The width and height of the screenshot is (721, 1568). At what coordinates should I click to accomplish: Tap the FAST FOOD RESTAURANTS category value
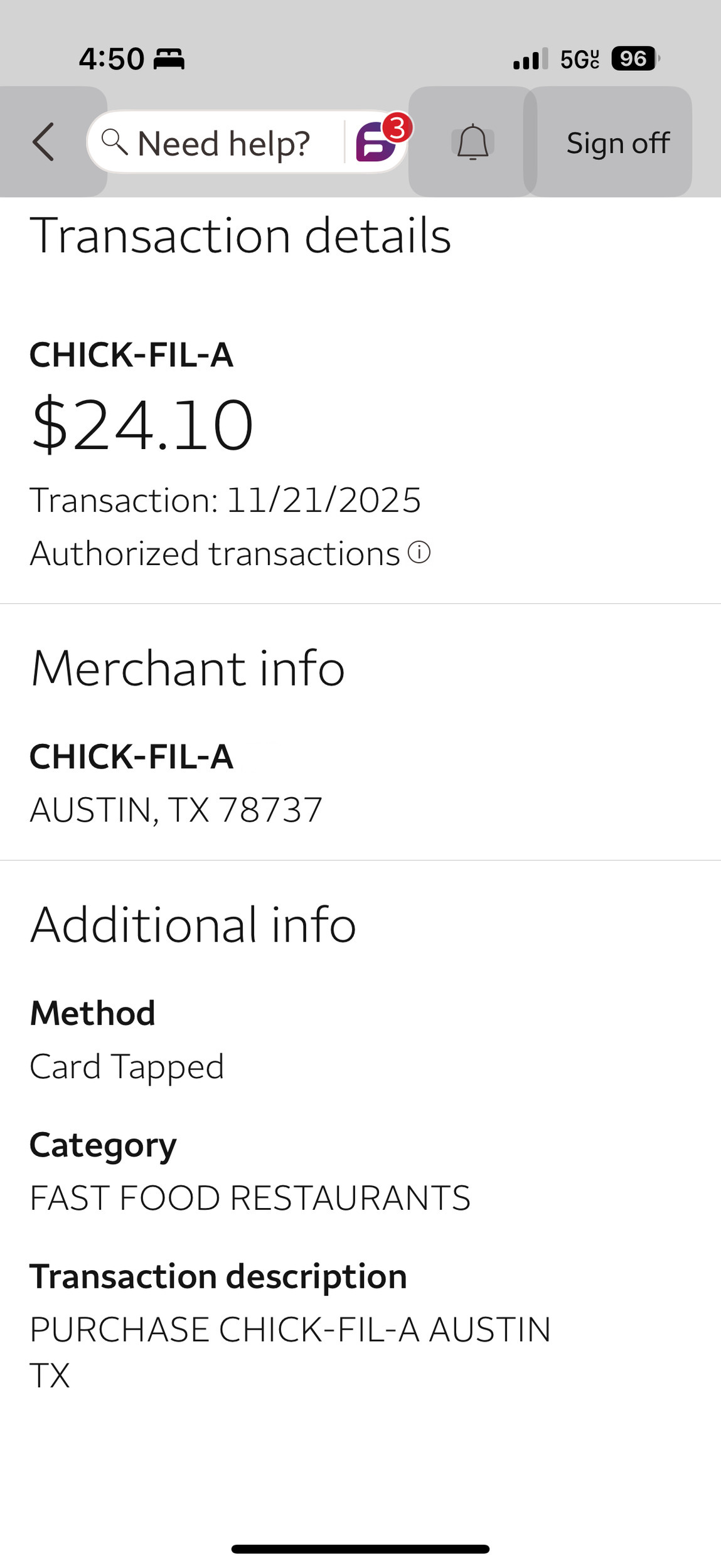click(x=250, y=1198)
